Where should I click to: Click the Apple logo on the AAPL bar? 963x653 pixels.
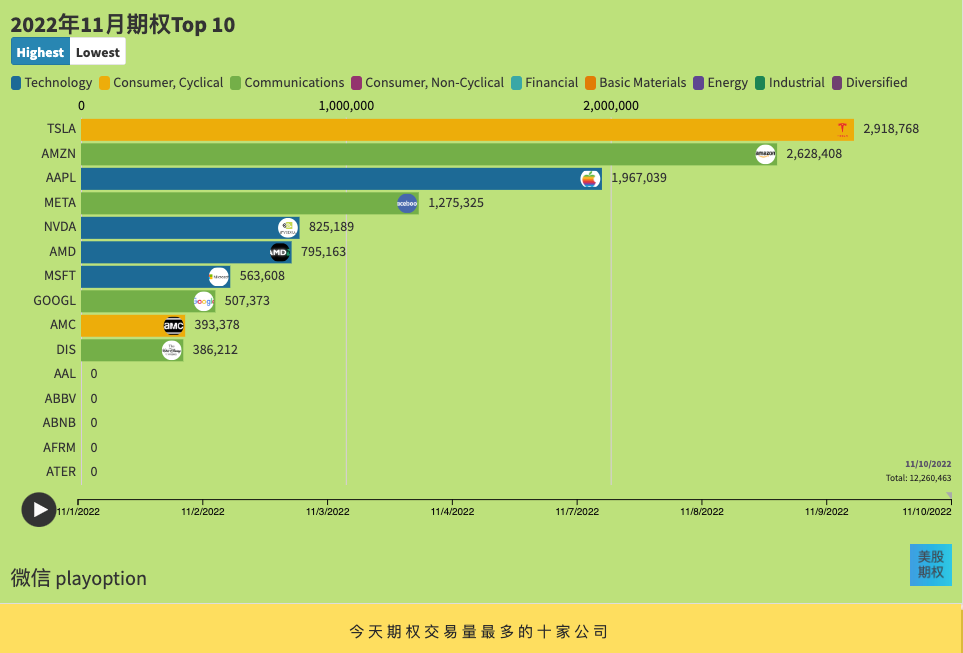pos(590,179)
